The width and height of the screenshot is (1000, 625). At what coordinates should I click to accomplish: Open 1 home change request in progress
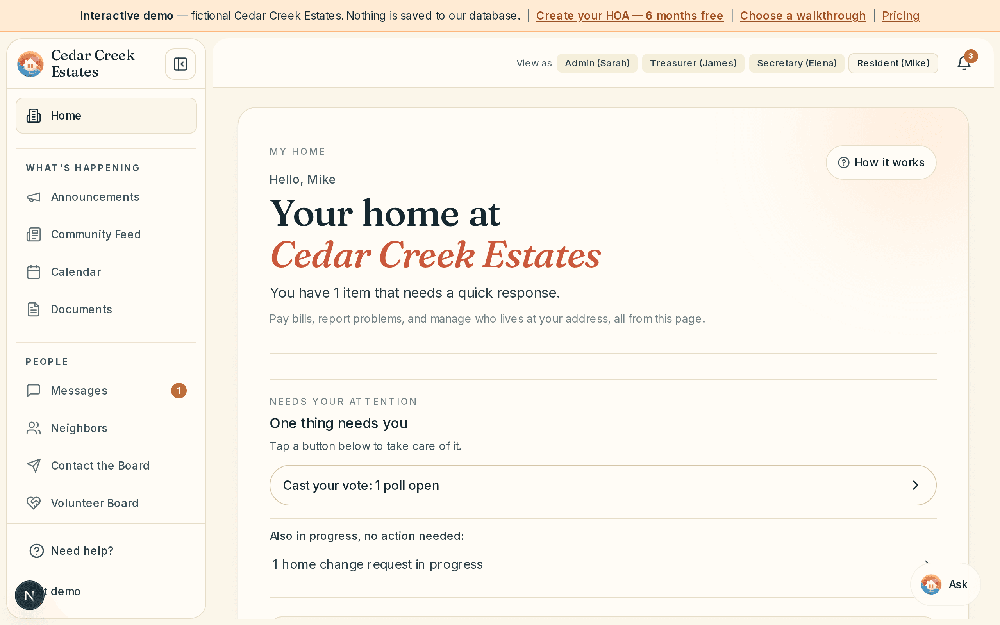[x=603, y=564]
